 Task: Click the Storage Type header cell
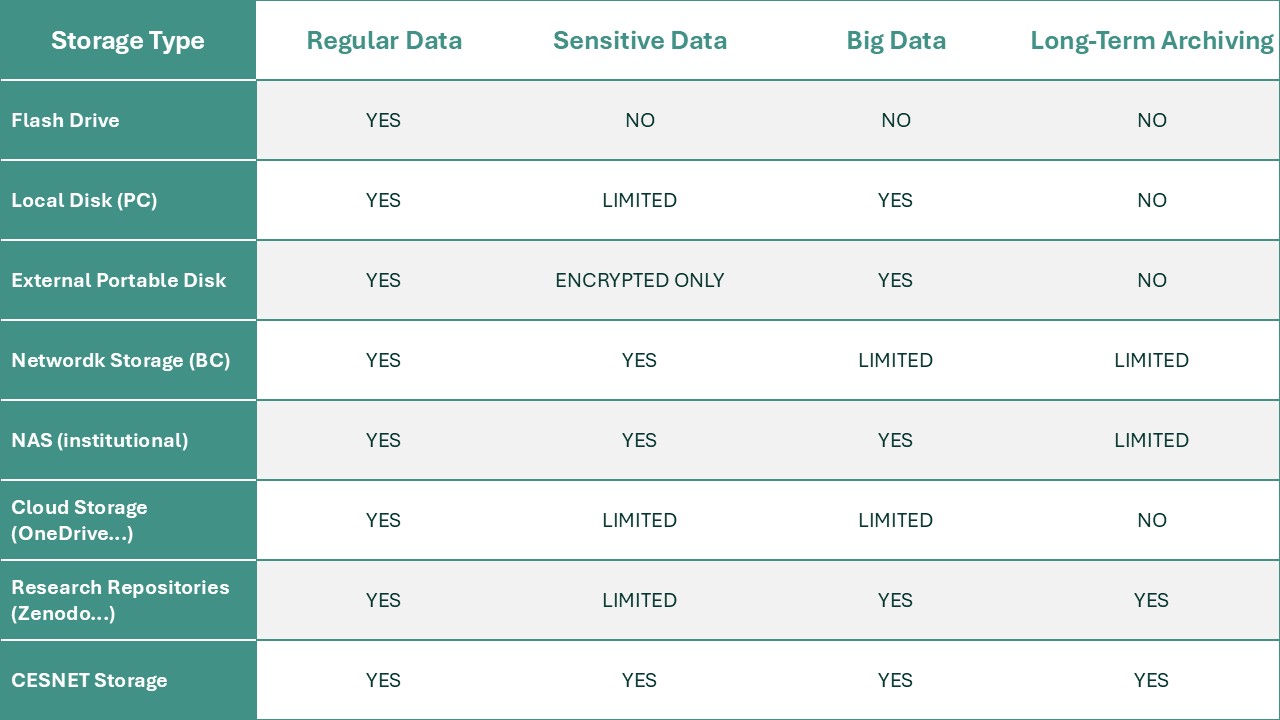(127, 41)
